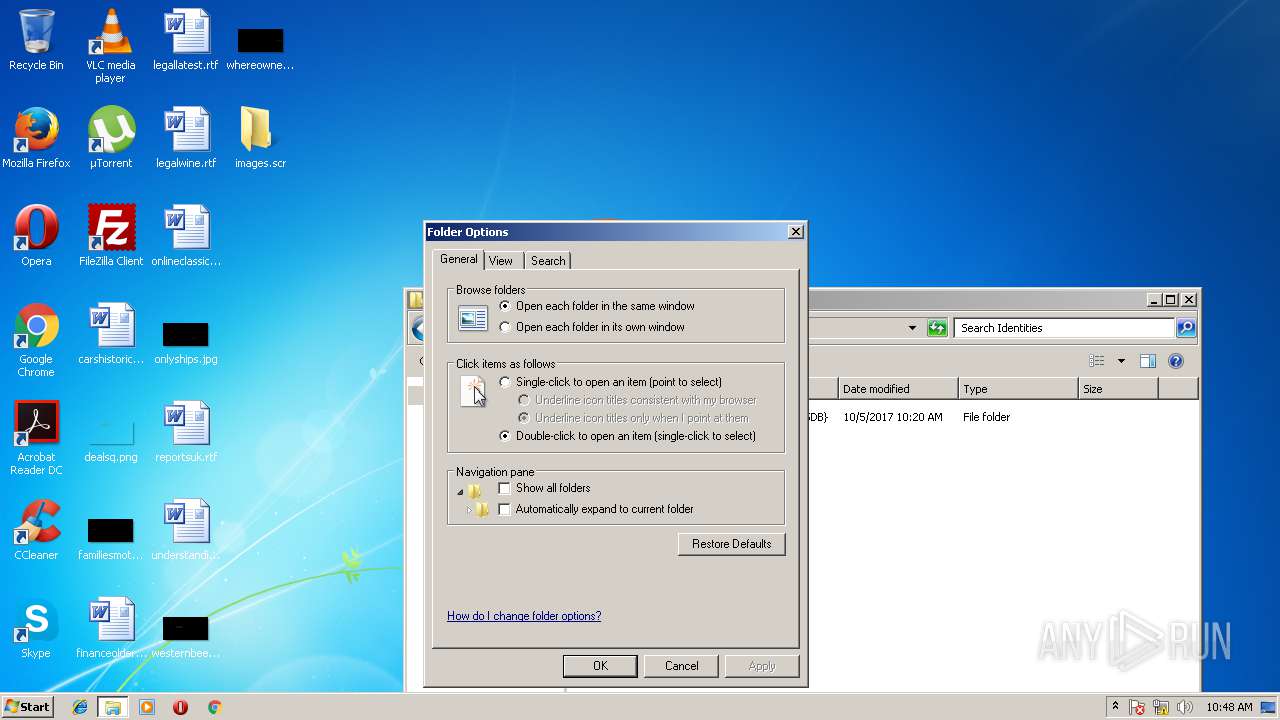Launch Acrobat Reader DC shortcut
Viewport: 1280px width, 720px height.
tap(36, 438)
